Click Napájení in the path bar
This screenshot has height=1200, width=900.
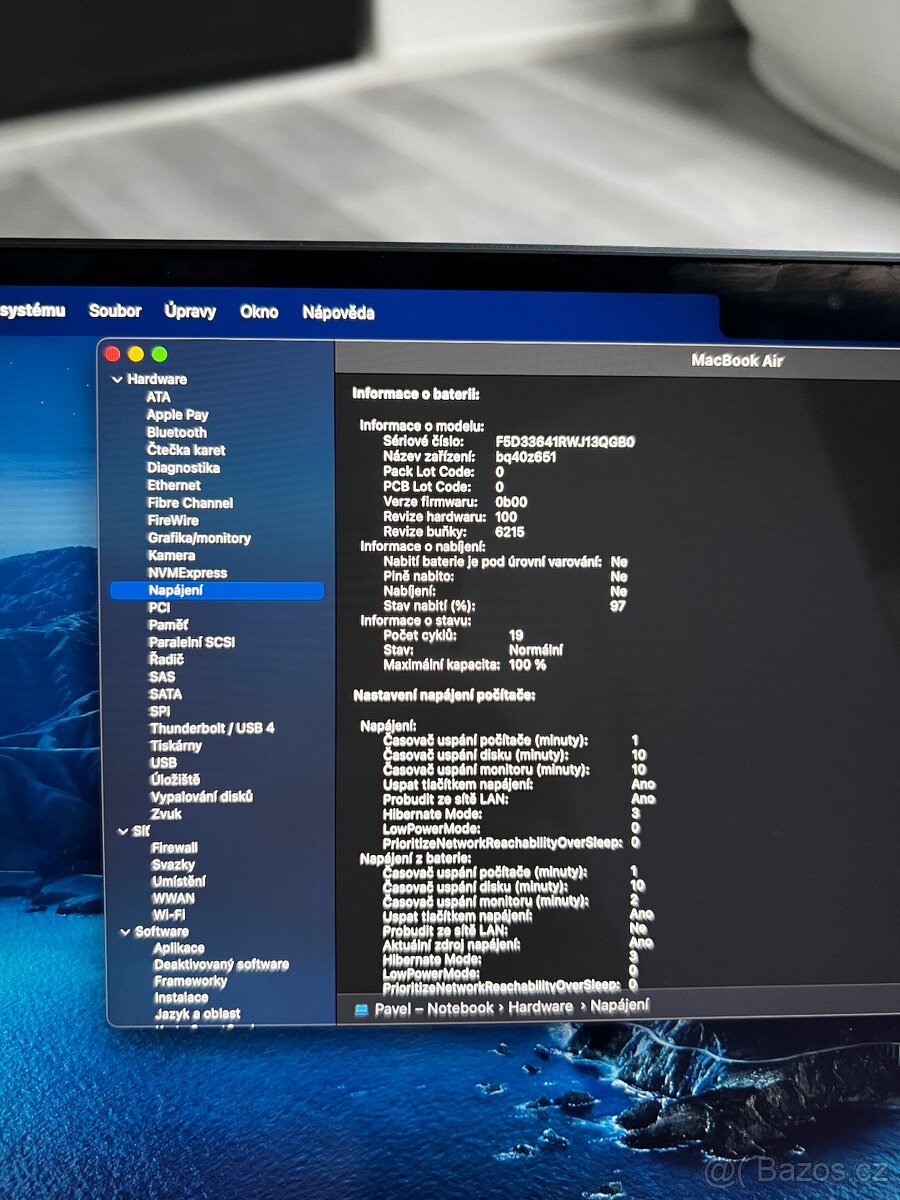coord(620,1005)
